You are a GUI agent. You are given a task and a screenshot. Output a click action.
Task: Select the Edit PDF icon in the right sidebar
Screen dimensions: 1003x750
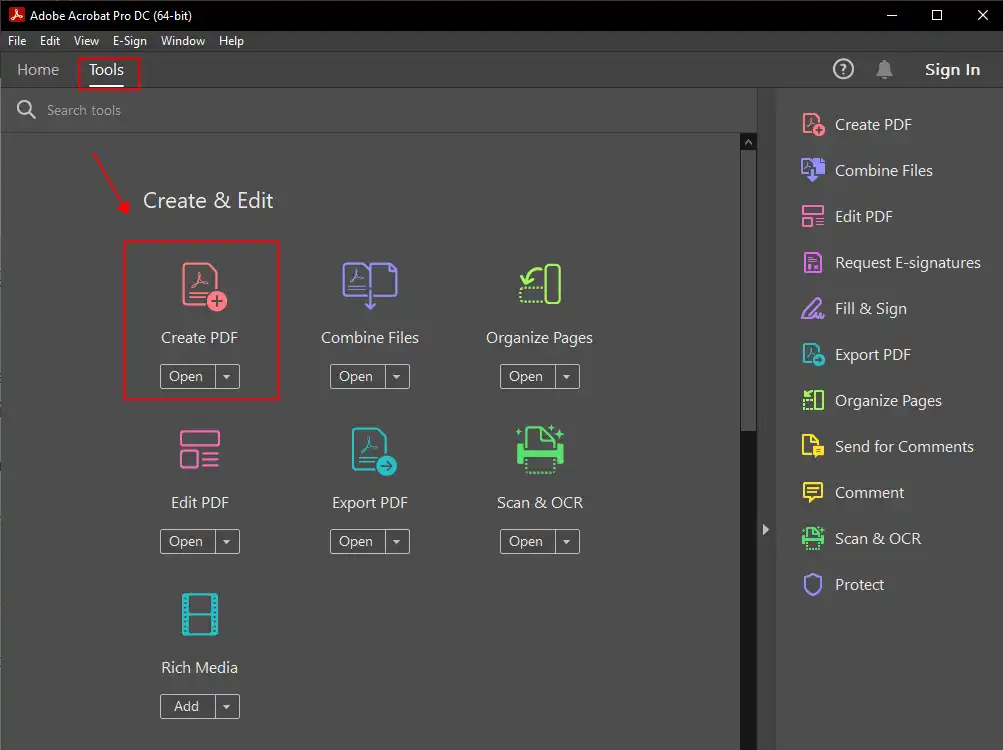(x=813, y=216)
